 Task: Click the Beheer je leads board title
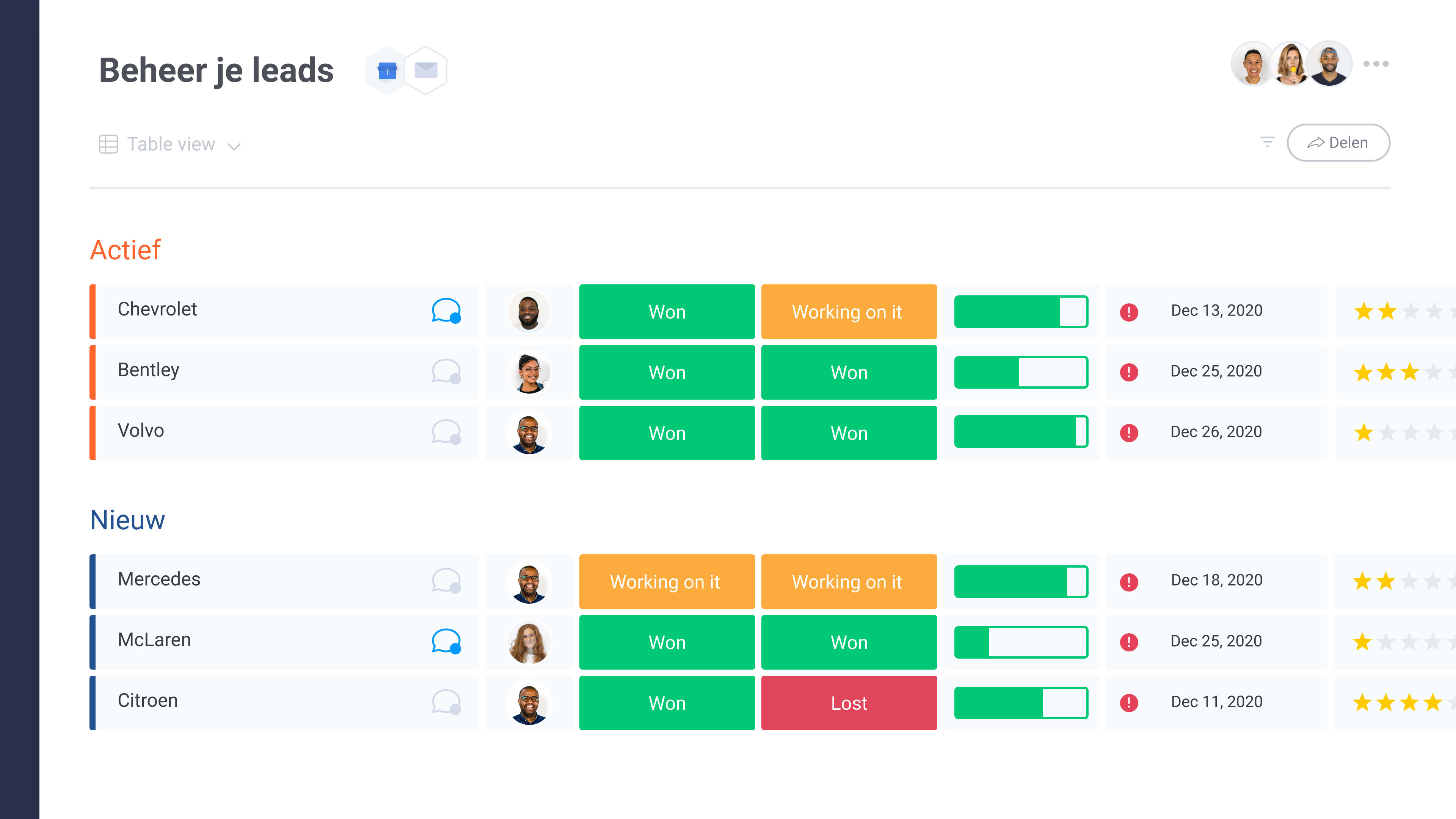[x=217, y=71]
